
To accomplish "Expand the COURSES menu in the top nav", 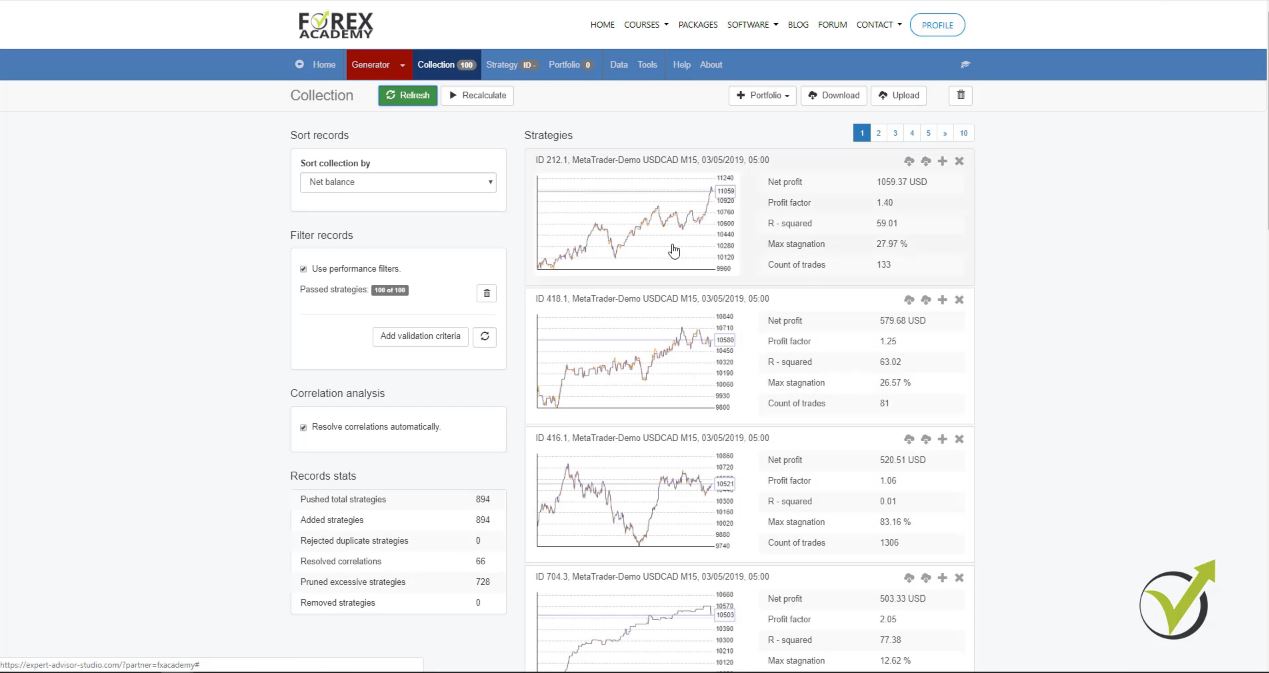I will coord(646,25).
